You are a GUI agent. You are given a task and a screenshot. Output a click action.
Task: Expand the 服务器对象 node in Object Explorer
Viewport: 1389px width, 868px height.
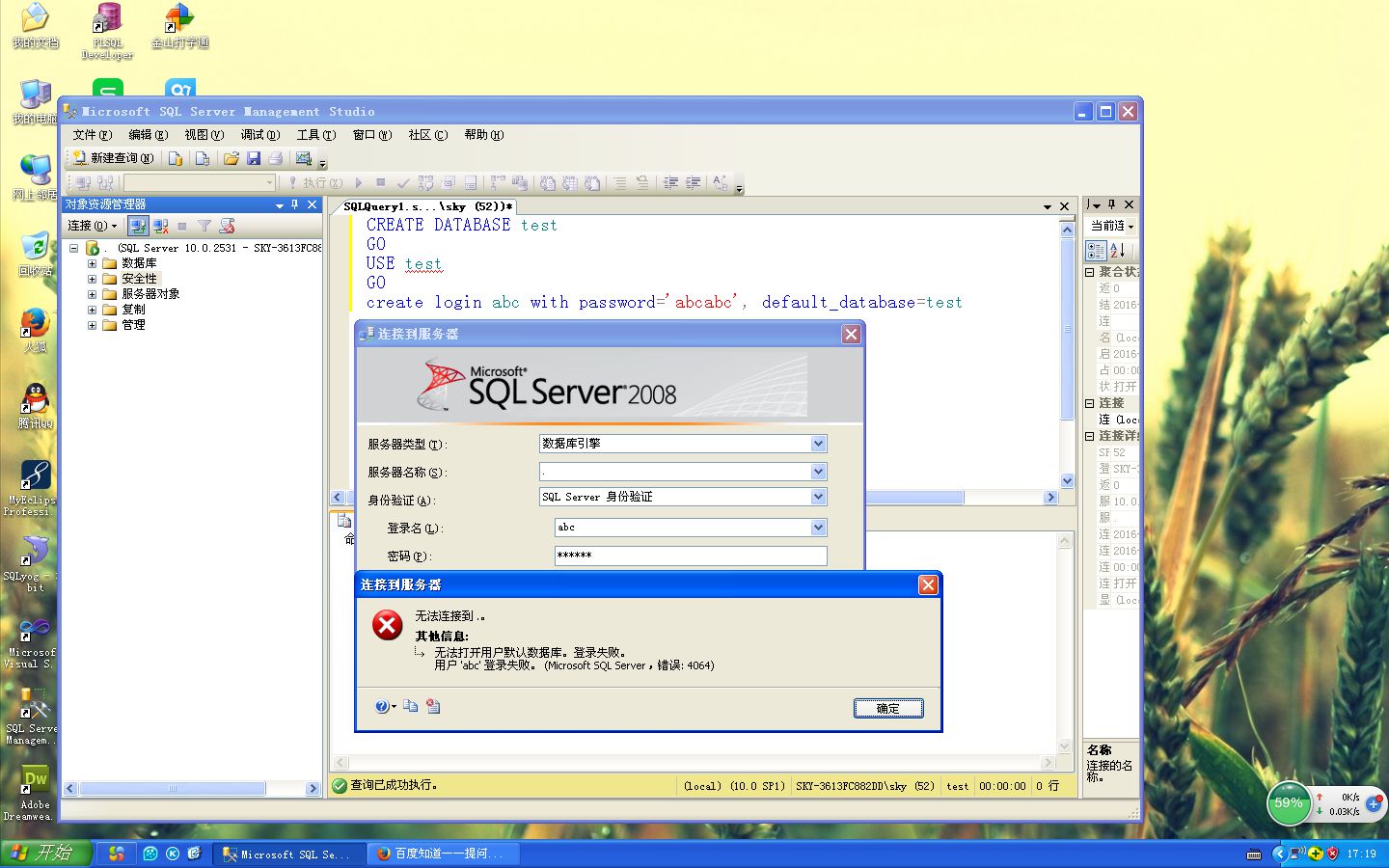click(93, 294)
